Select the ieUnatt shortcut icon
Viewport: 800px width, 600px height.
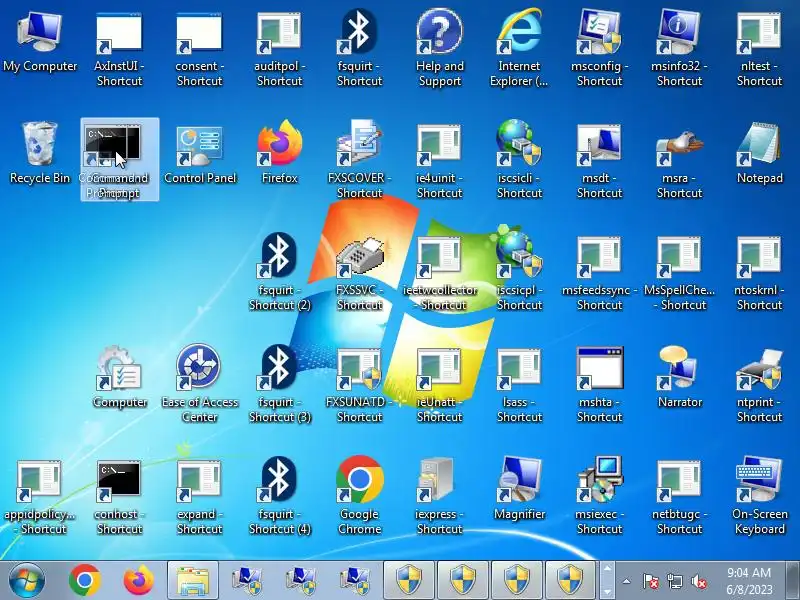point(440,385)
